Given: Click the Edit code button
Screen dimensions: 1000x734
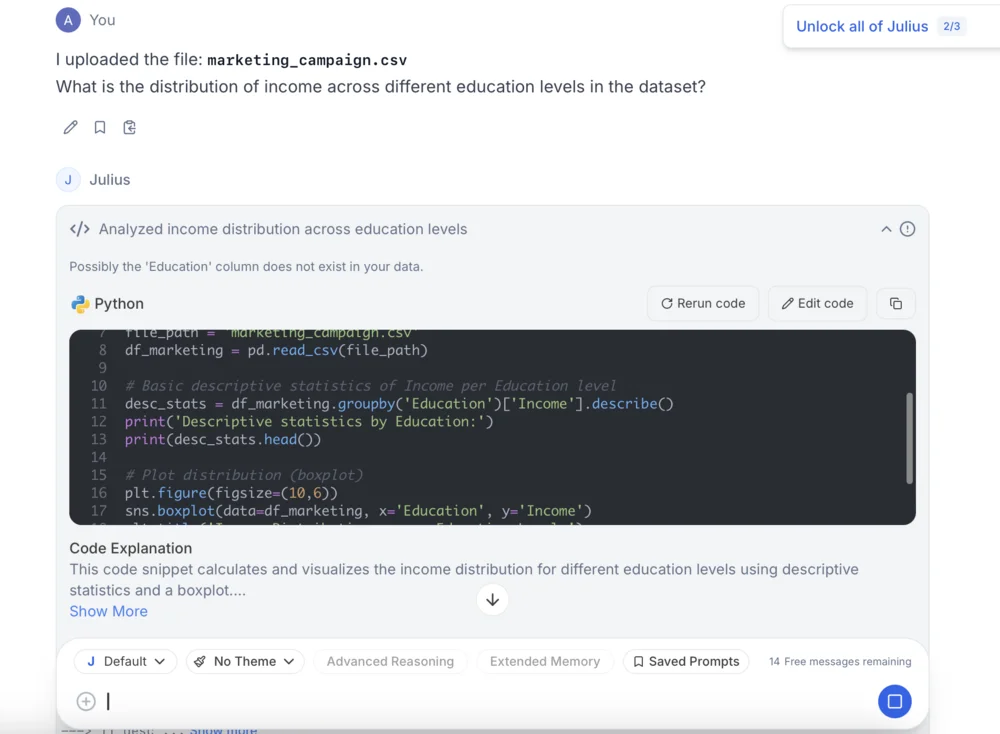Looking at the screenshot, I should click(816, 303).
